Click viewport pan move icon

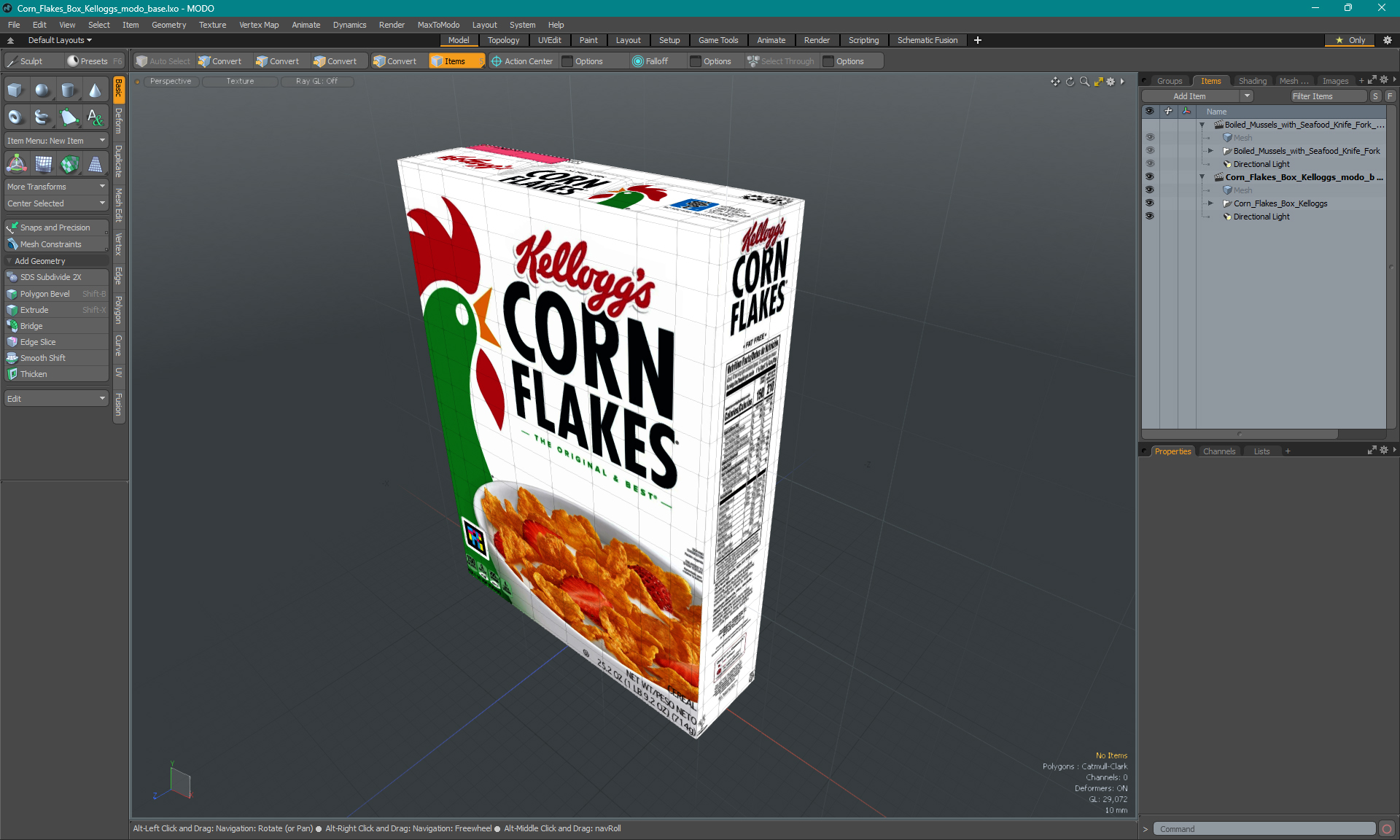[1055, 82]
